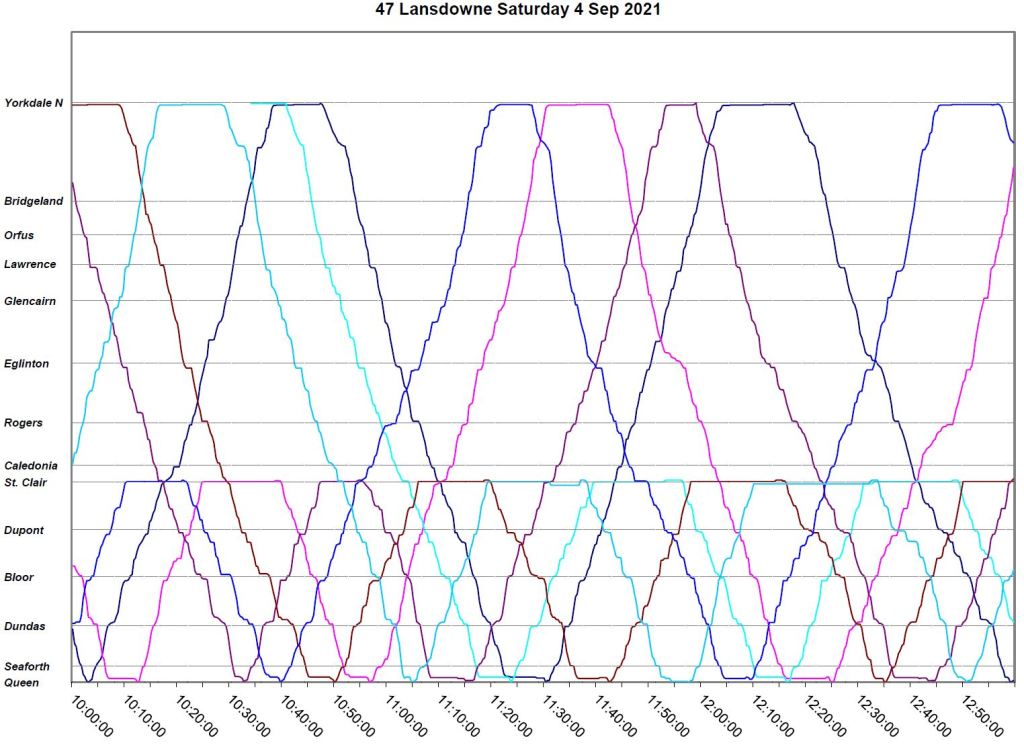Click the 11:00:00 time tick label
The height and width of the screenshot is (749, 1024).
405,711
